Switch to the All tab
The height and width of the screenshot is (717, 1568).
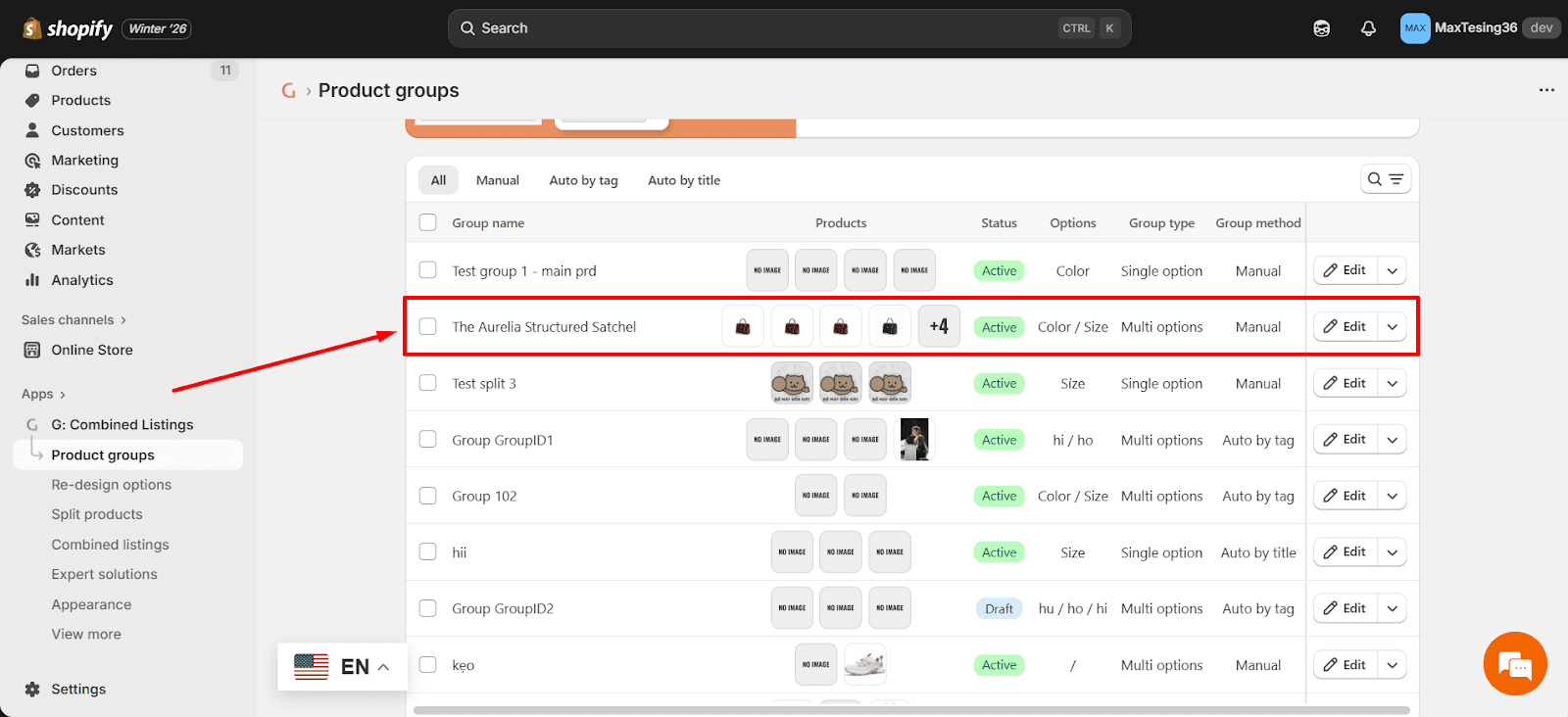tap(438, 180)
